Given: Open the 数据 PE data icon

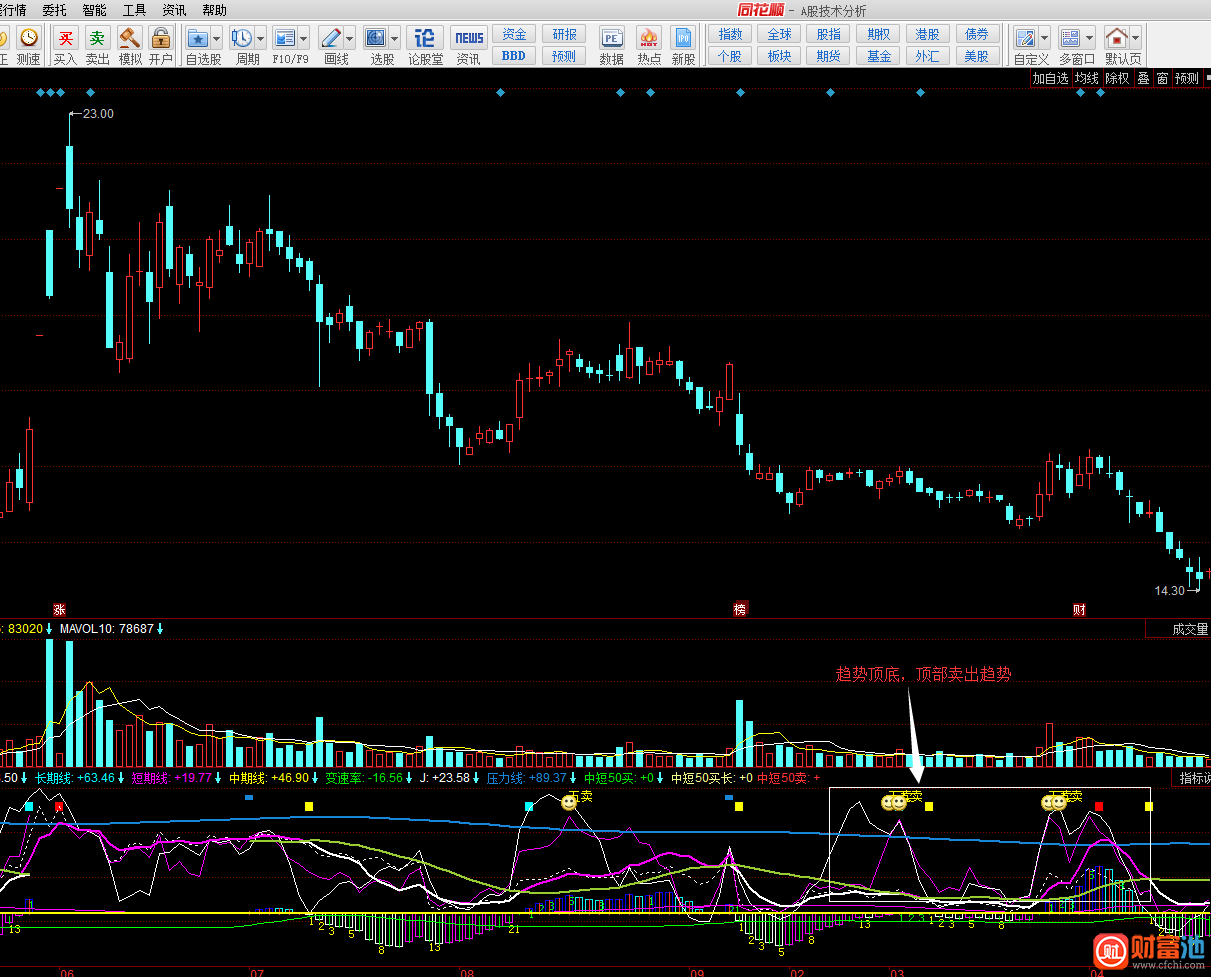Looking at the screenshot, I should point(611,39).
